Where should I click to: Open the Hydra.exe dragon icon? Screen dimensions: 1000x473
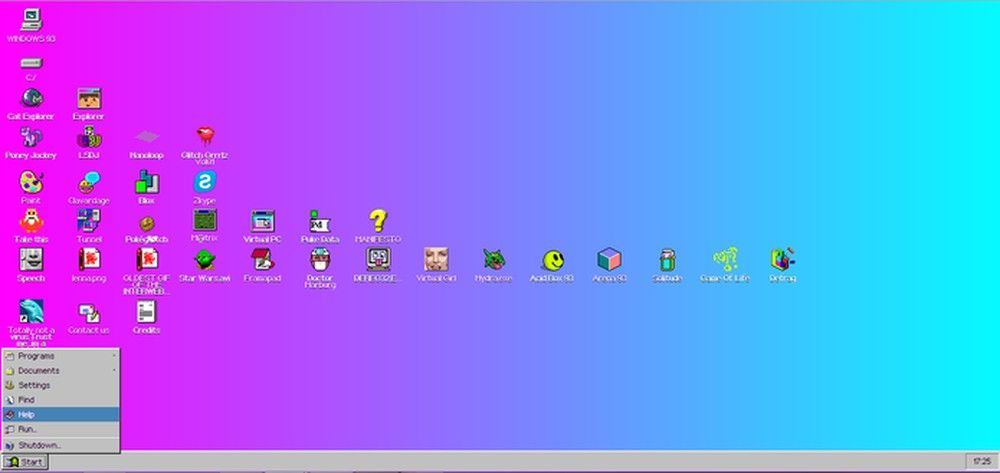[494, 260]
